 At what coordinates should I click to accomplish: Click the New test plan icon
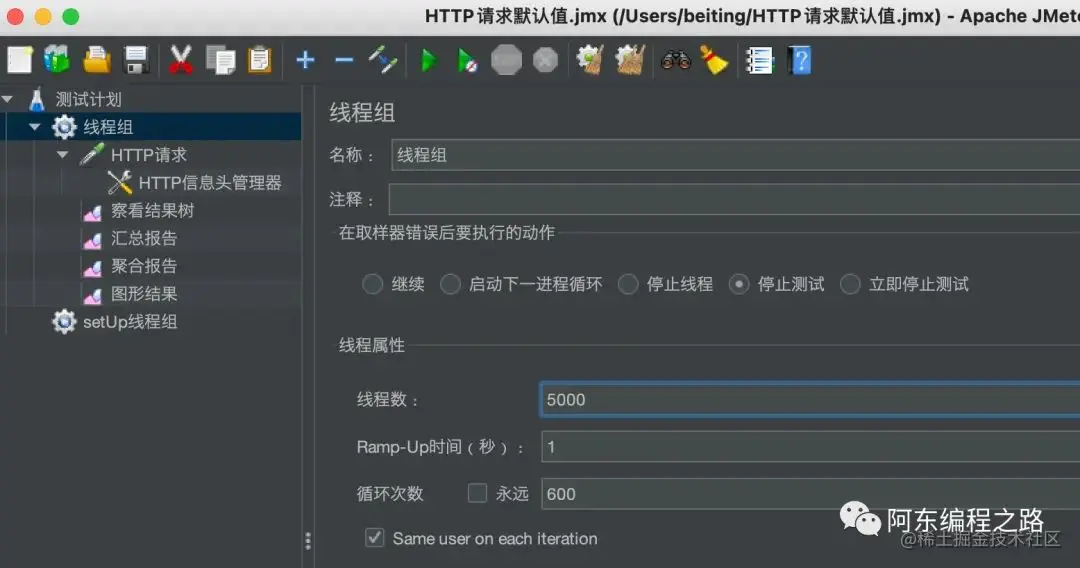click(19, 60)
